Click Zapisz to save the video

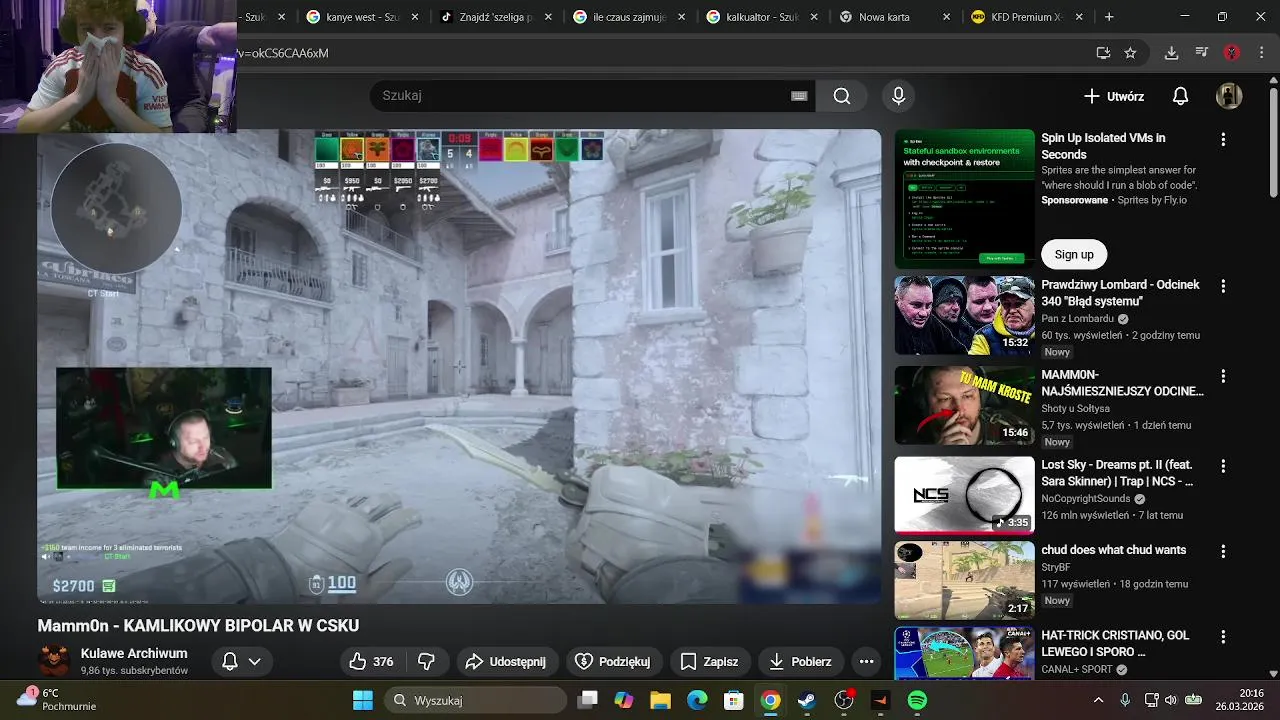click(x=709, y=662)
